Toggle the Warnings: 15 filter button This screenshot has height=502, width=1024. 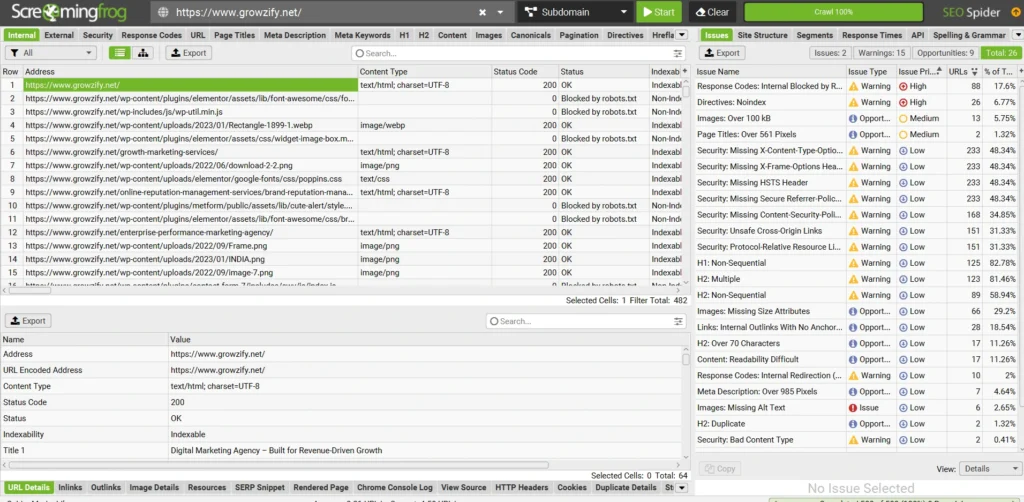882,53
